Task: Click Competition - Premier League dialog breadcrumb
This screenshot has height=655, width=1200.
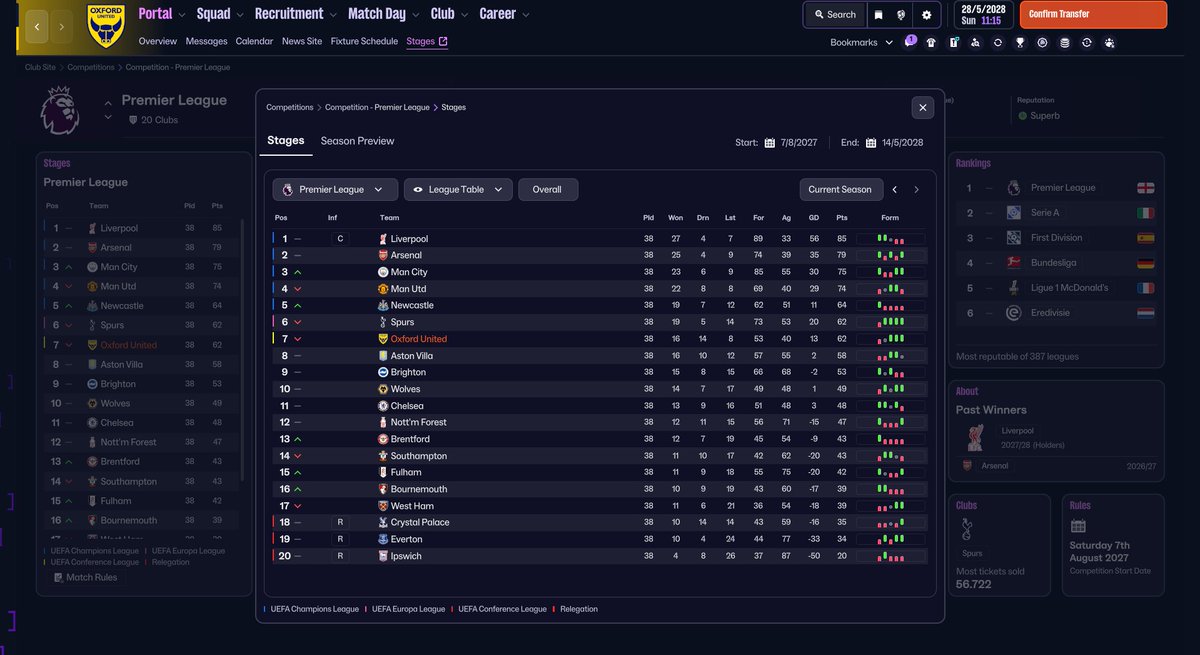Action: click(377, 107)
